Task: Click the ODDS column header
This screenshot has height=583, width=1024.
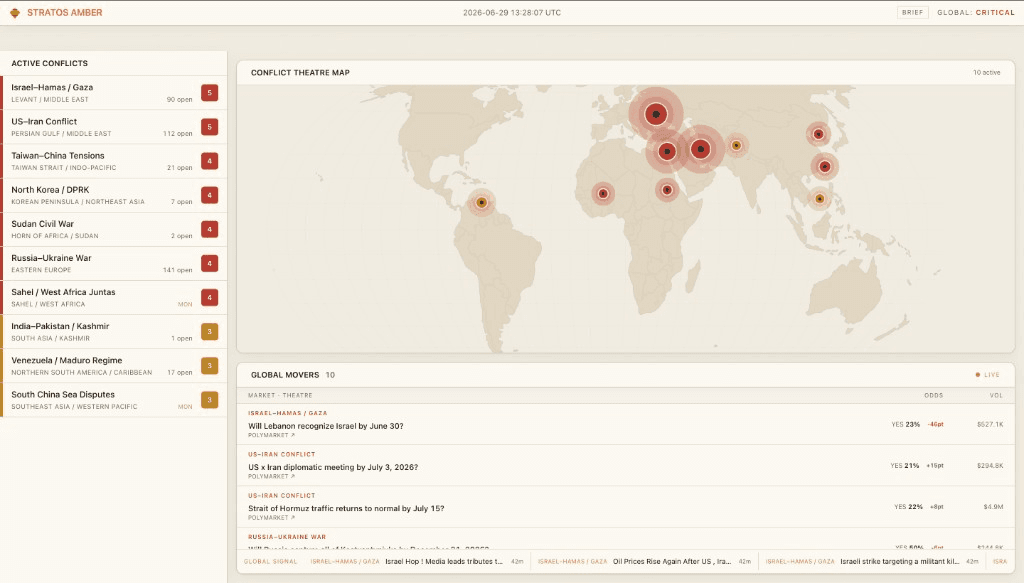Action: (x=933, y=395)
